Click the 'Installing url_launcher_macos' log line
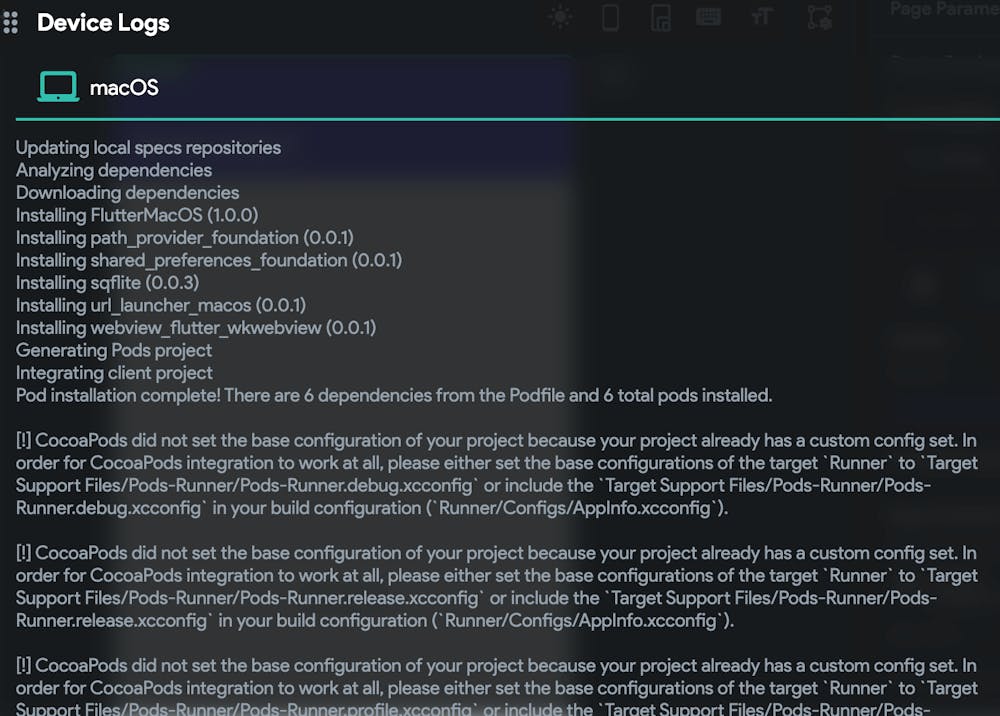 click(160, 305)
